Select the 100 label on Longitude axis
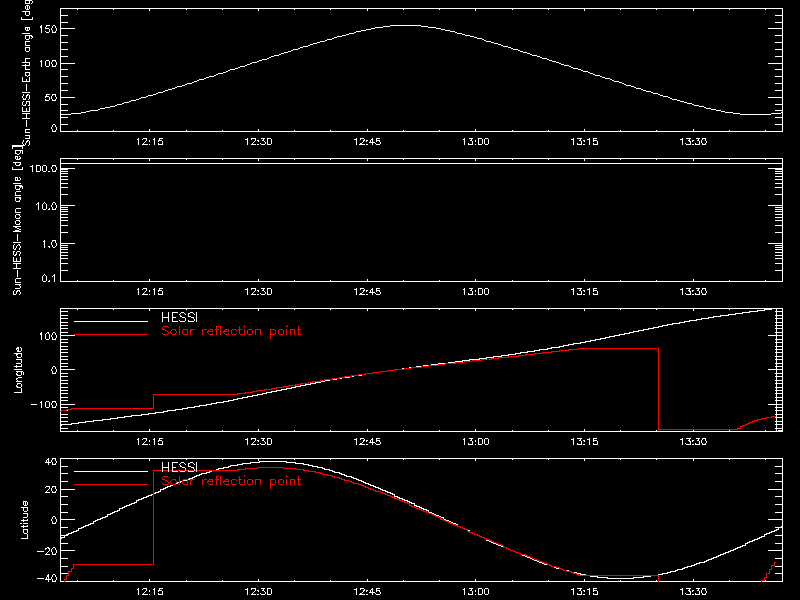This screenshot has width=800, height=600. pos(48,336)
